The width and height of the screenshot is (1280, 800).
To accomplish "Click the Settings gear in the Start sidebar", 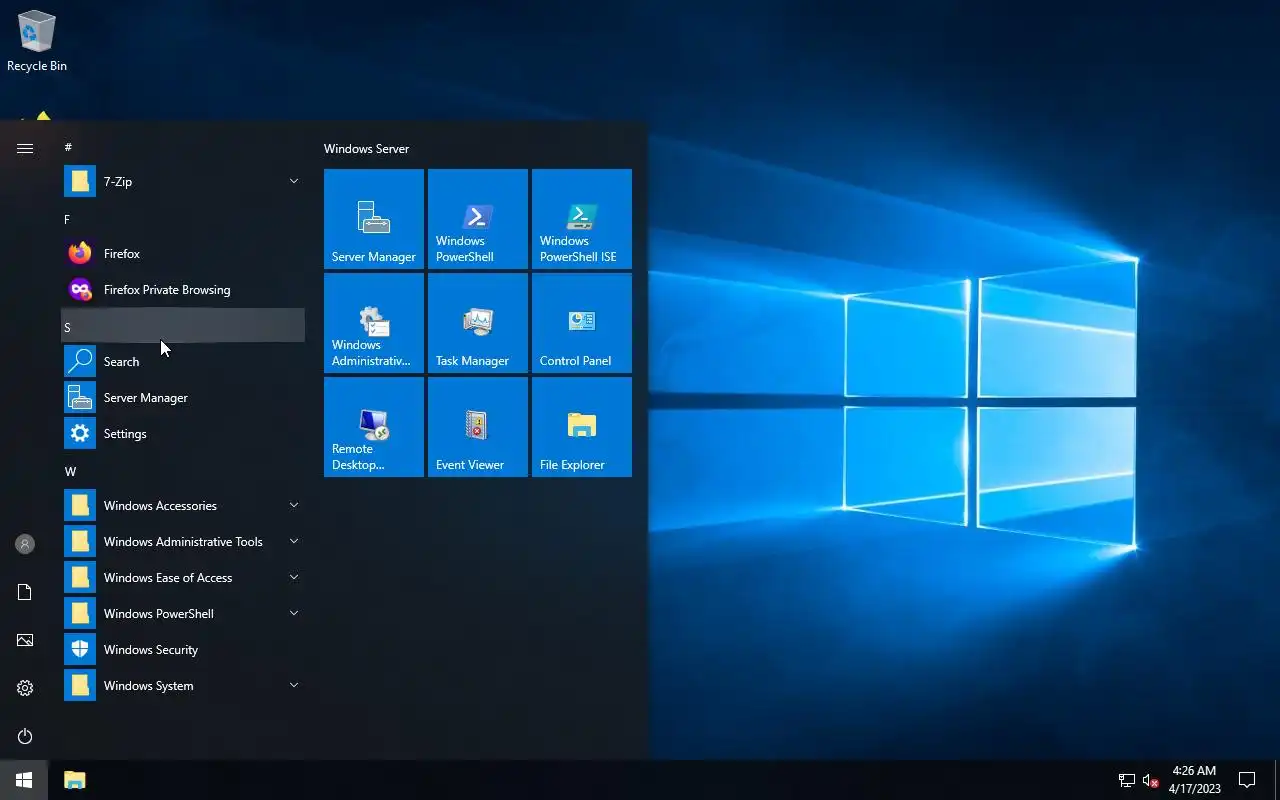I will pyautogui.click(x=25, y=688).
